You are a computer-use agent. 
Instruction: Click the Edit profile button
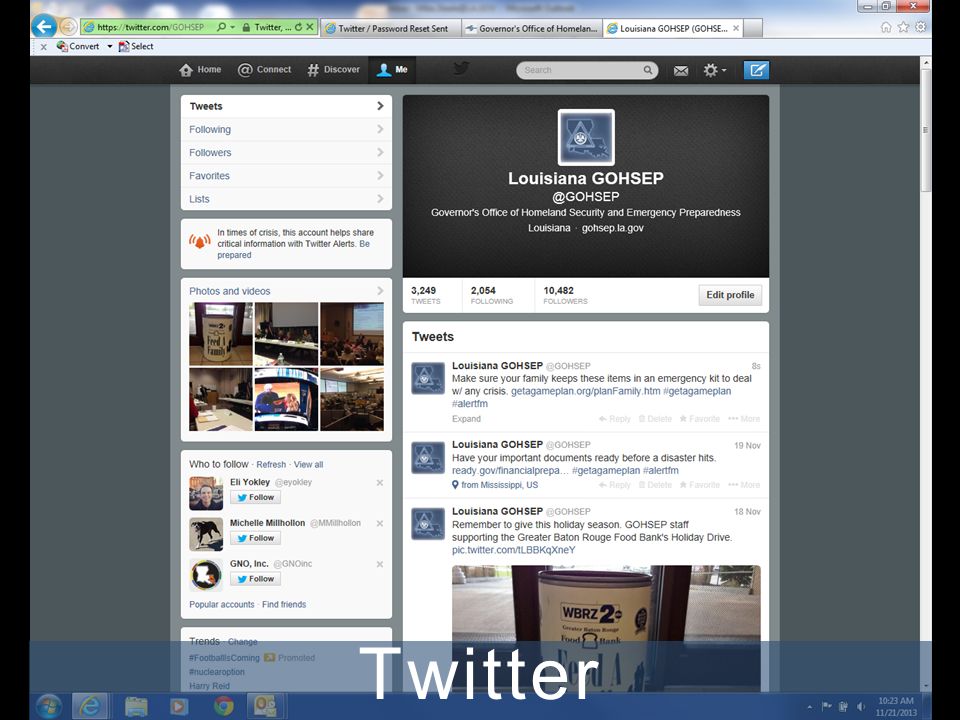pyautogui.click(x=730, y=295)
